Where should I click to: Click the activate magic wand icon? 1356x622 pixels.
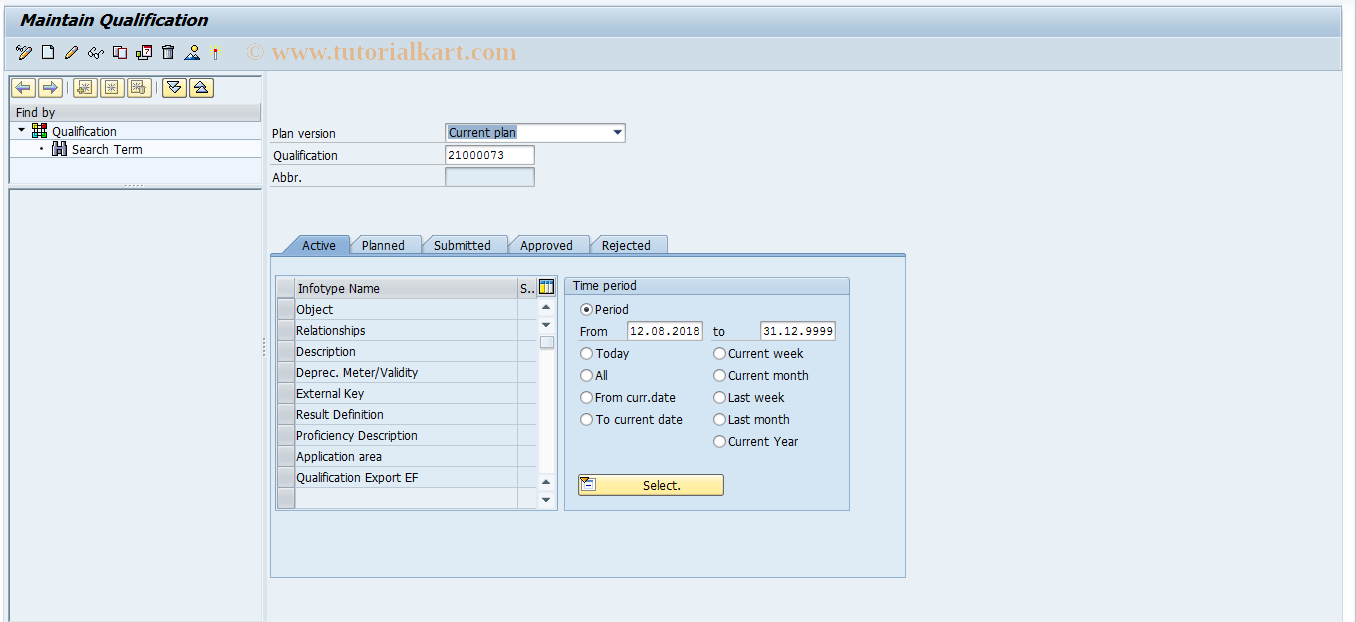coord(216,52)
